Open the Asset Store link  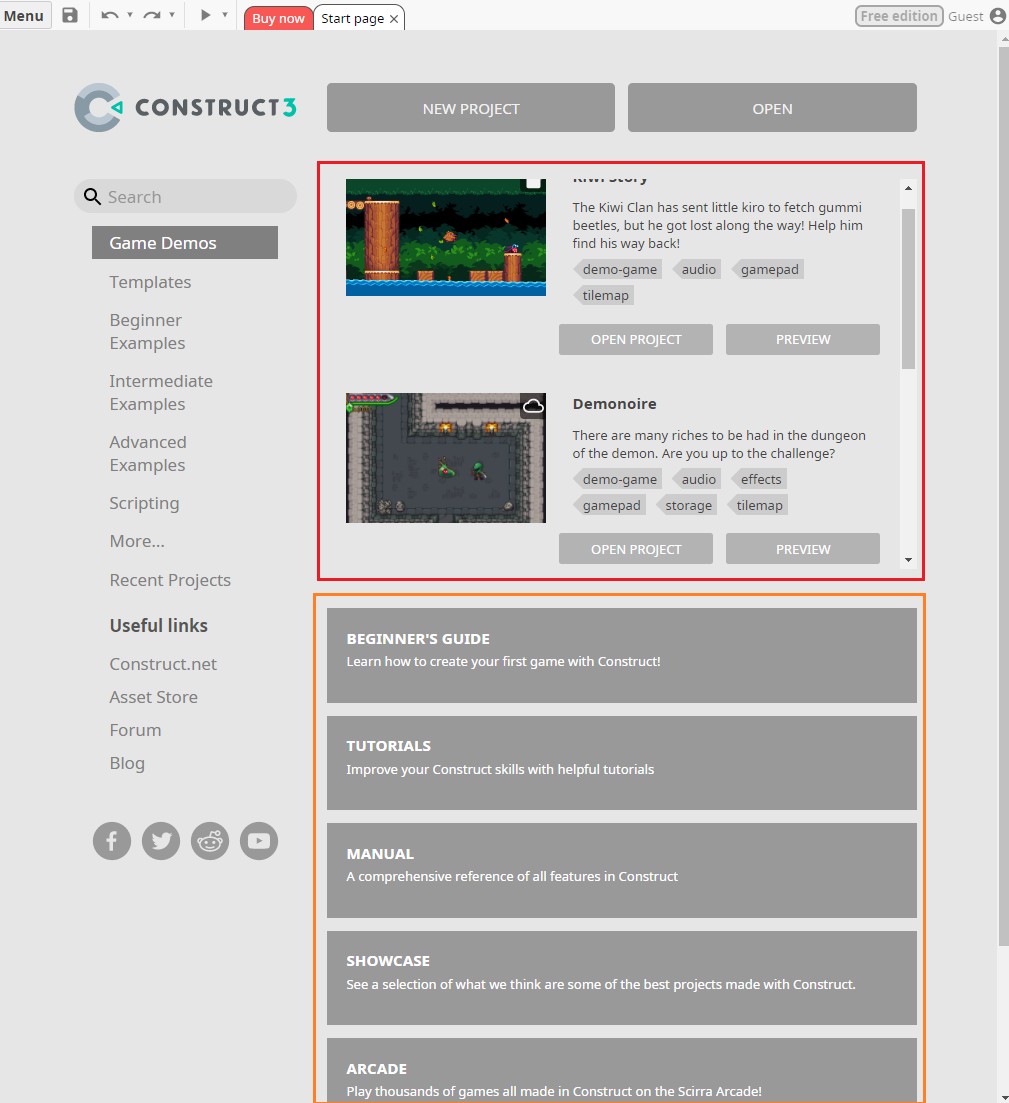click(x=153, y=697)
